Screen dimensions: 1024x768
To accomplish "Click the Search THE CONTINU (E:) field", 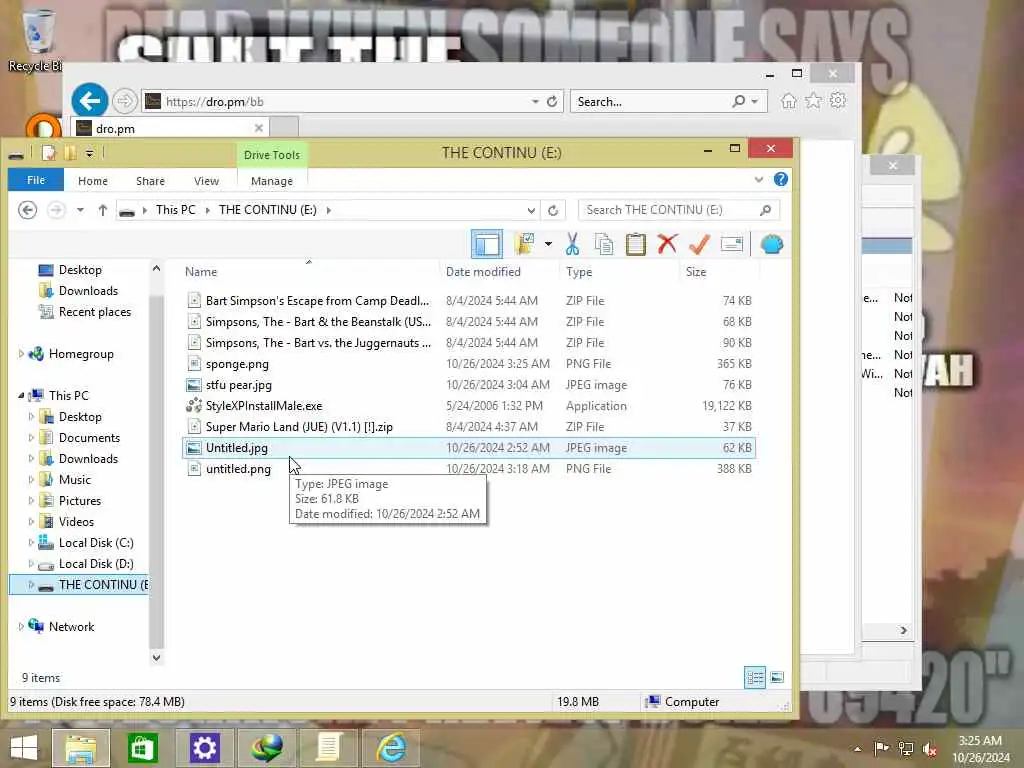I will pos(679,210).
